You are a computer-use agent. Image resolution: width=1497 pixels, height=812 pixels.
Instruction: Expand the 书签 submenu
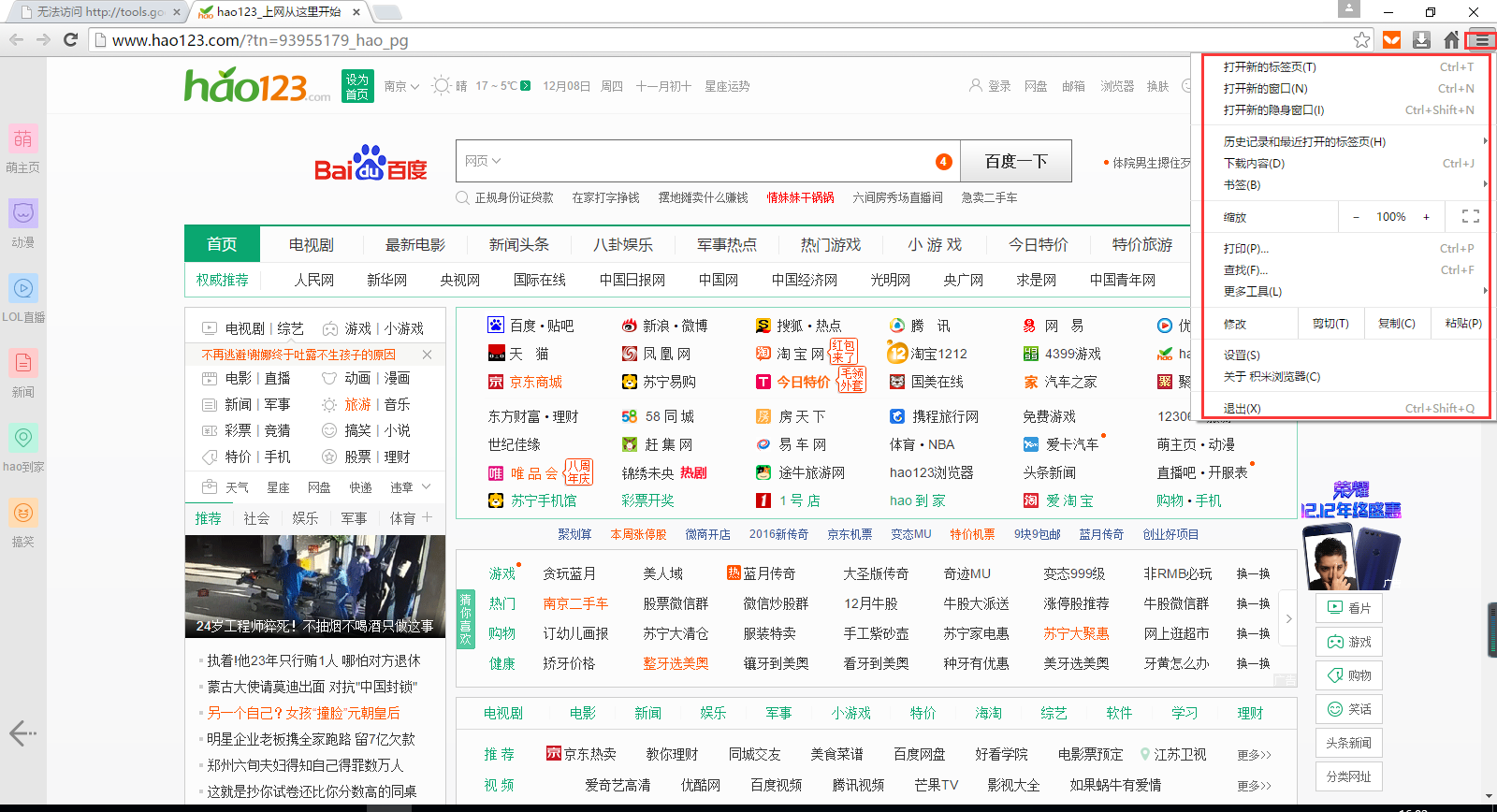coord(1486,184)
